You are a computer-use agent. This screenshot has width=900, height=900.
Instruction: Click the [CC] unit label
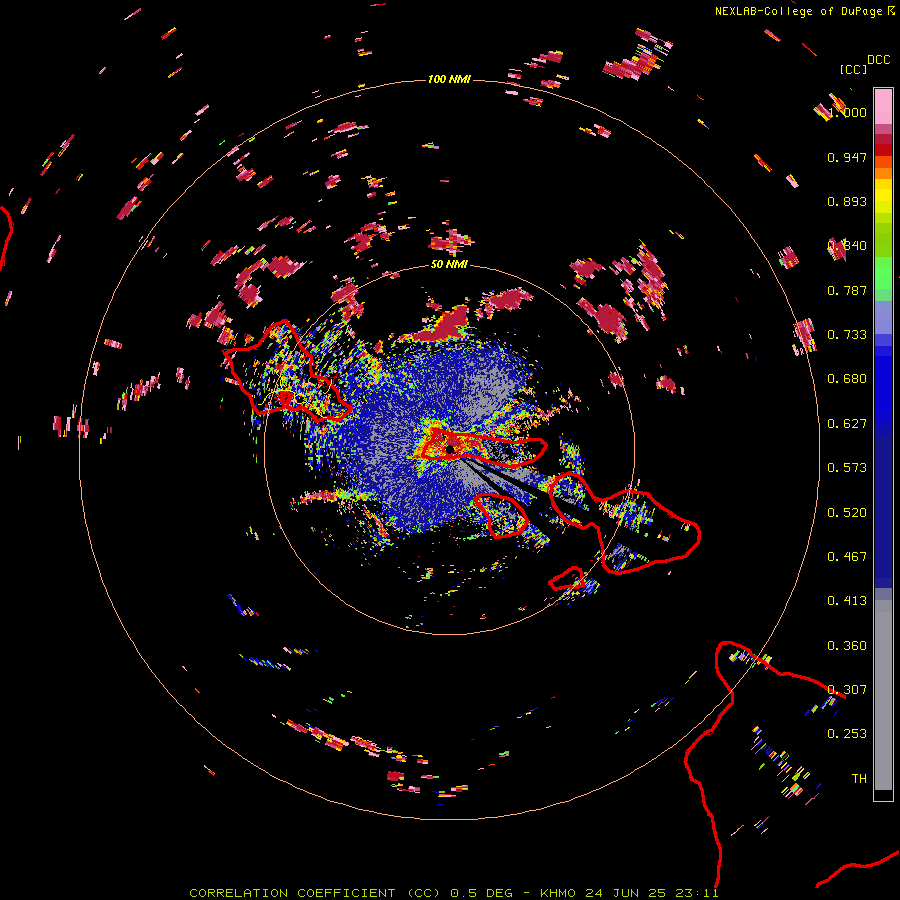coord(853,69)
